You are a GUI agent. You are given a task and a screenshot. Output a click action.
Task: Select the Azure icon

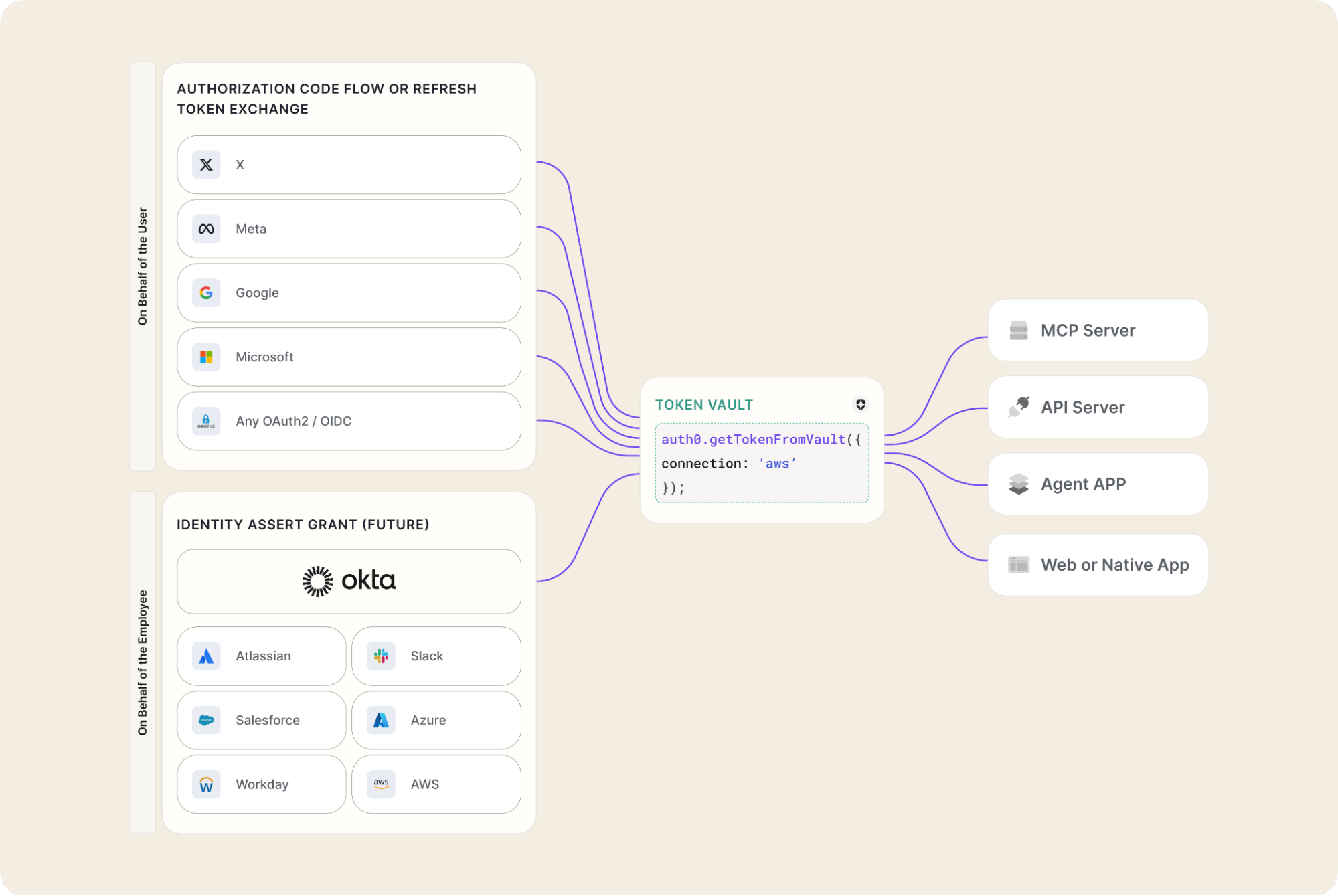point(380,720)
